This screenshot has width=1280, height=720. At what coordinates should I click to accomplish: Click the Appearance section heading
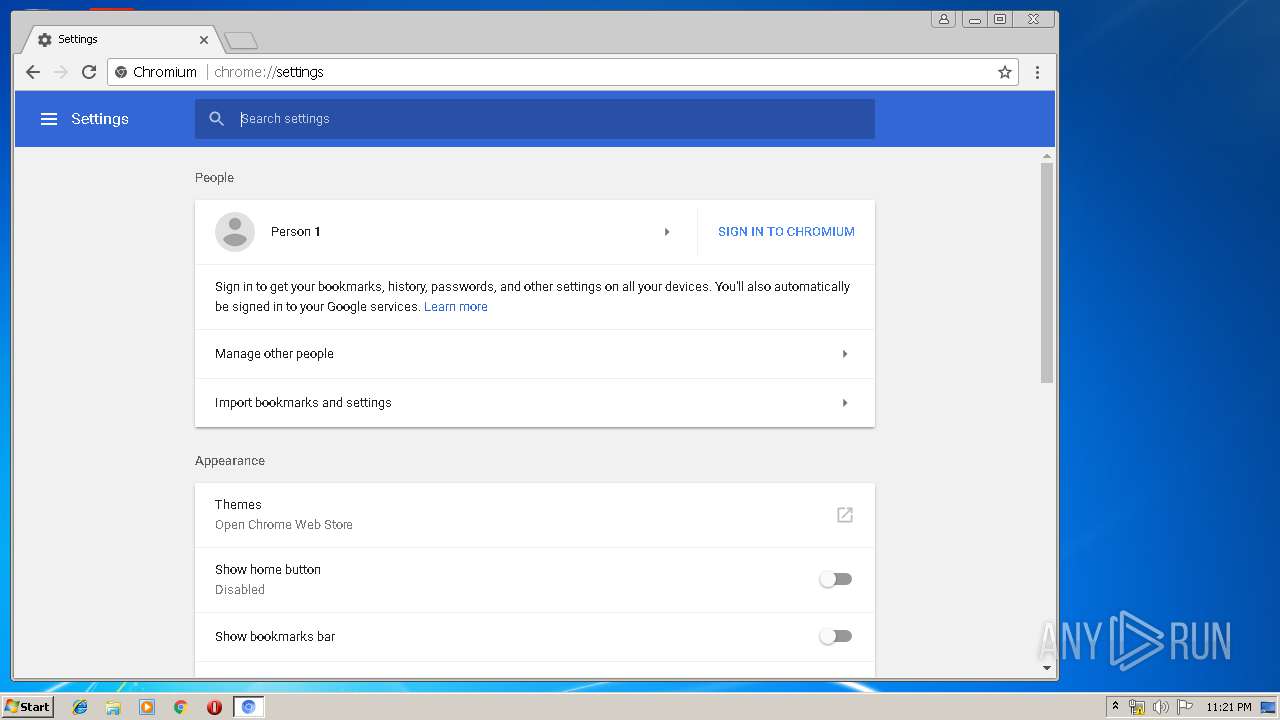(x=230, y=461)
